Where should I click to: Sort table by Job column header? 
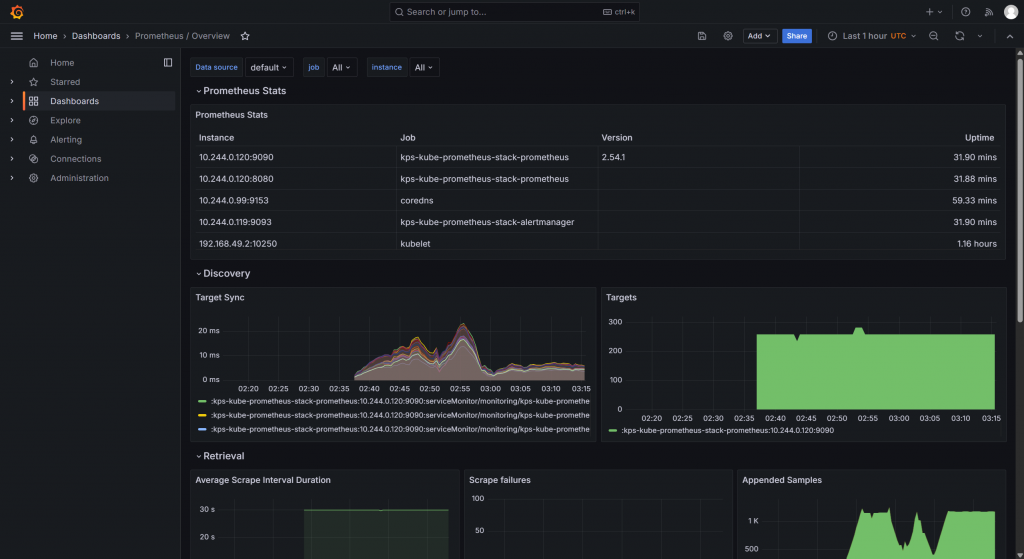(408, 138)
